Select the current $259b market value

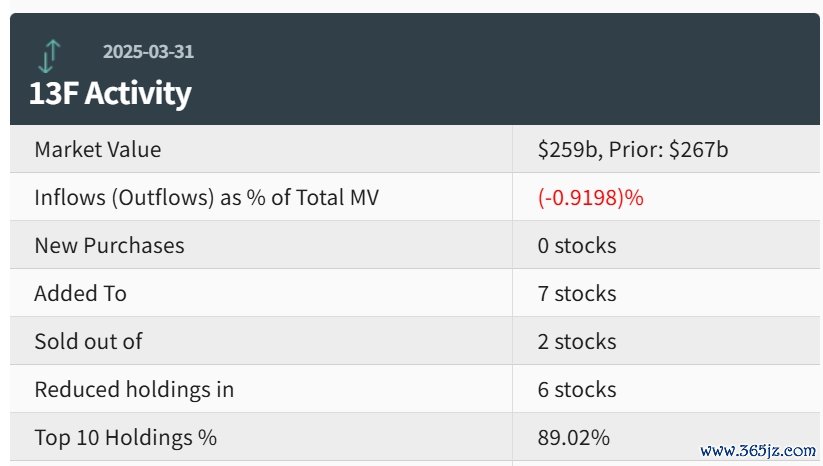pyautogui.click(x=569, y=150)
